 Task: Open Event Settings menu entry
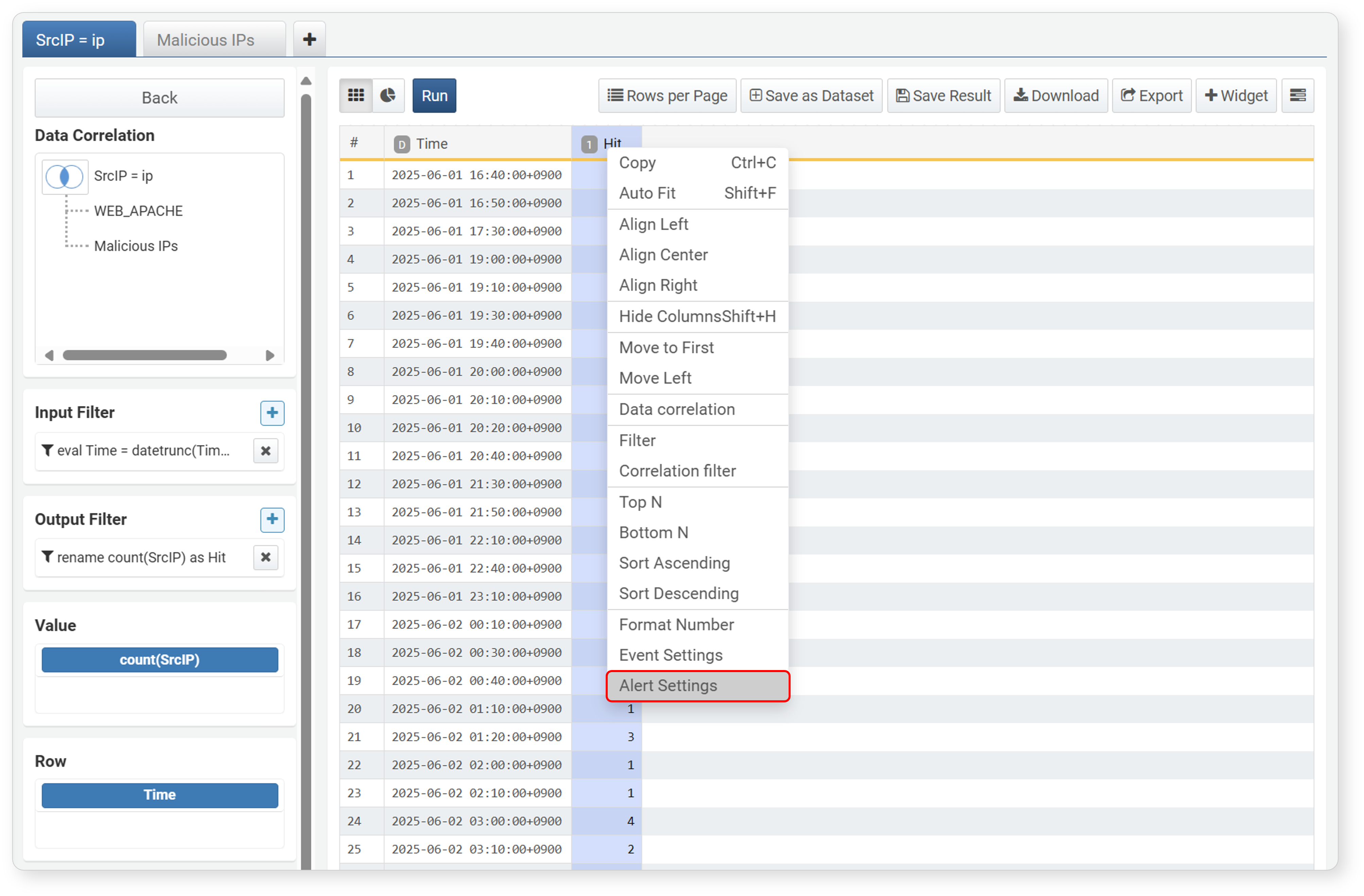pos(697,655)
